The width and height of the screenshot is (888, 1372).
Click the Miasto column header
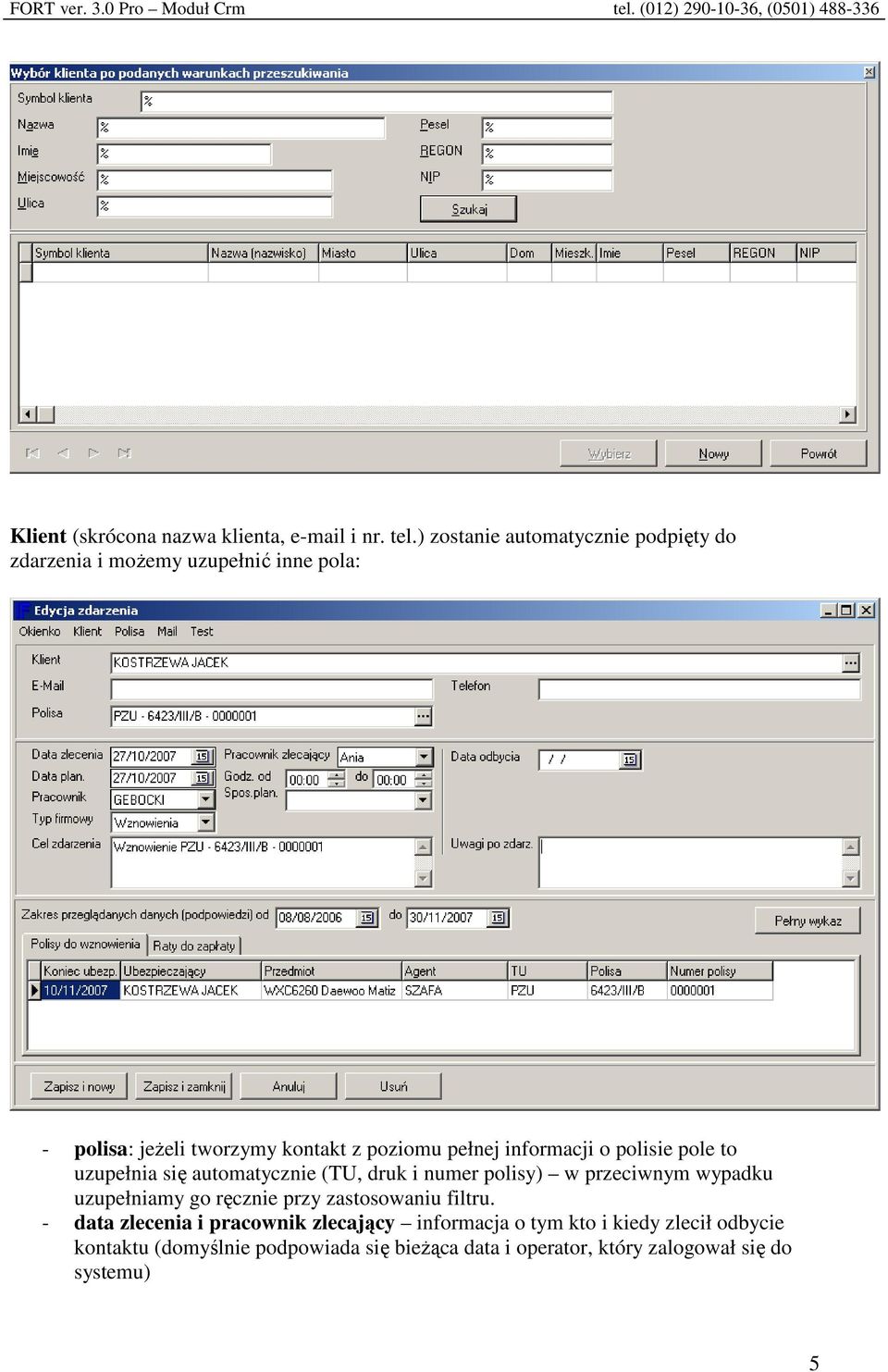[x=363, y=253]
